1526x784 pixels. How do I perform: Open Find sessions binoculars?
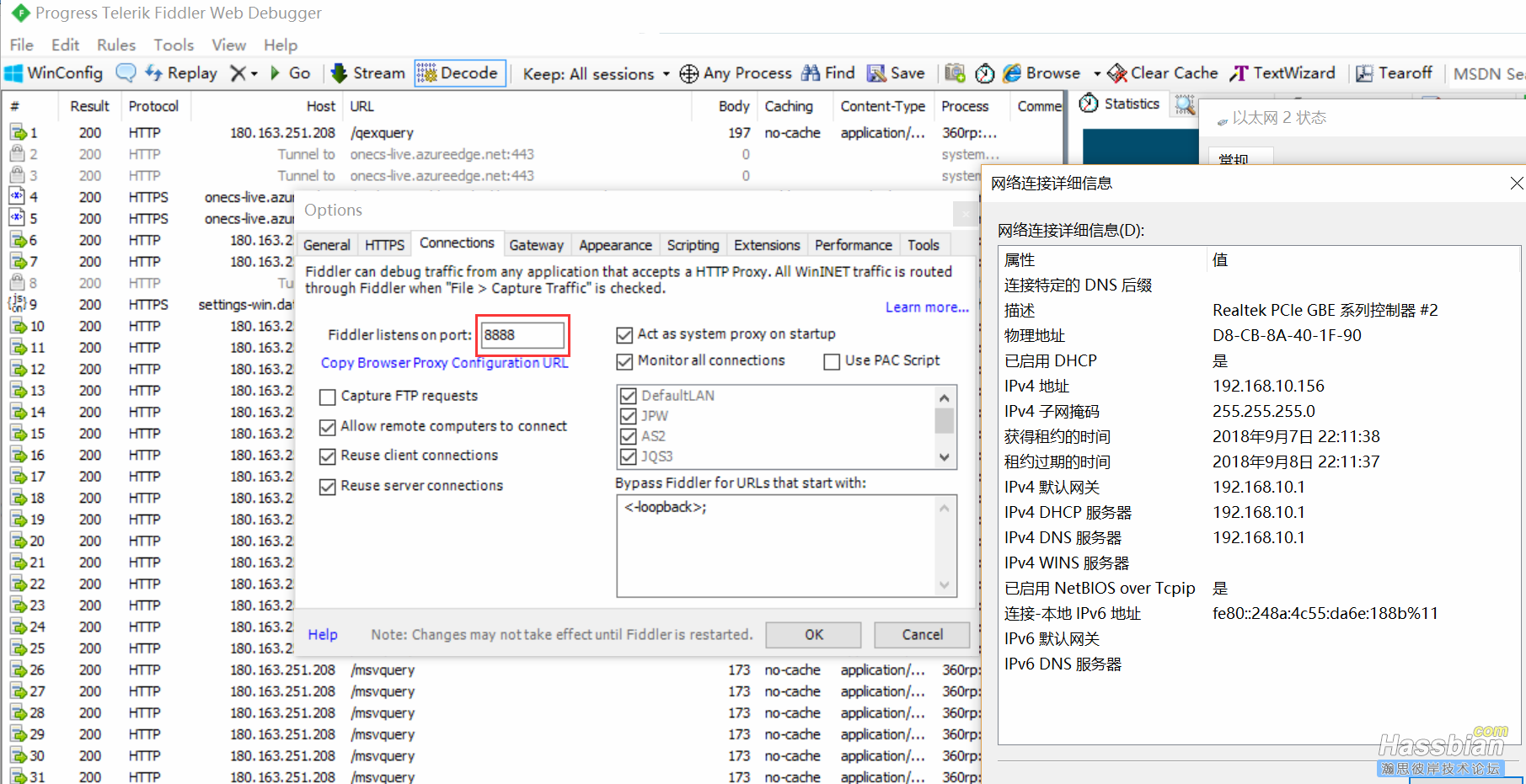tap(811, 73)
